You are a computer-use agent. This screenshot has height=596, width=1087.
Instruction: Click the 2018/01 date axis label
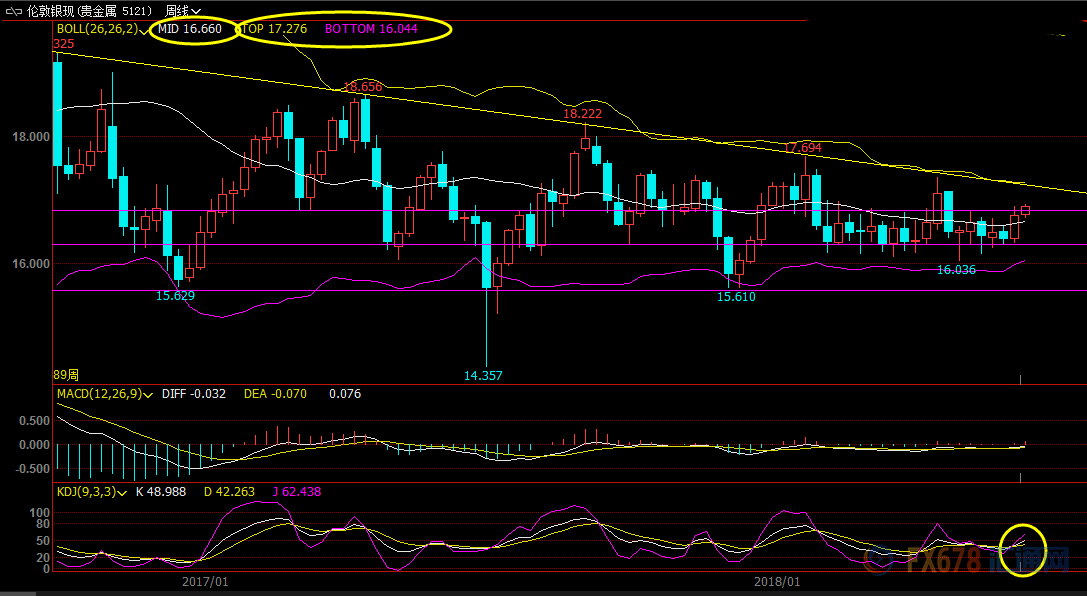coord(776,581)
